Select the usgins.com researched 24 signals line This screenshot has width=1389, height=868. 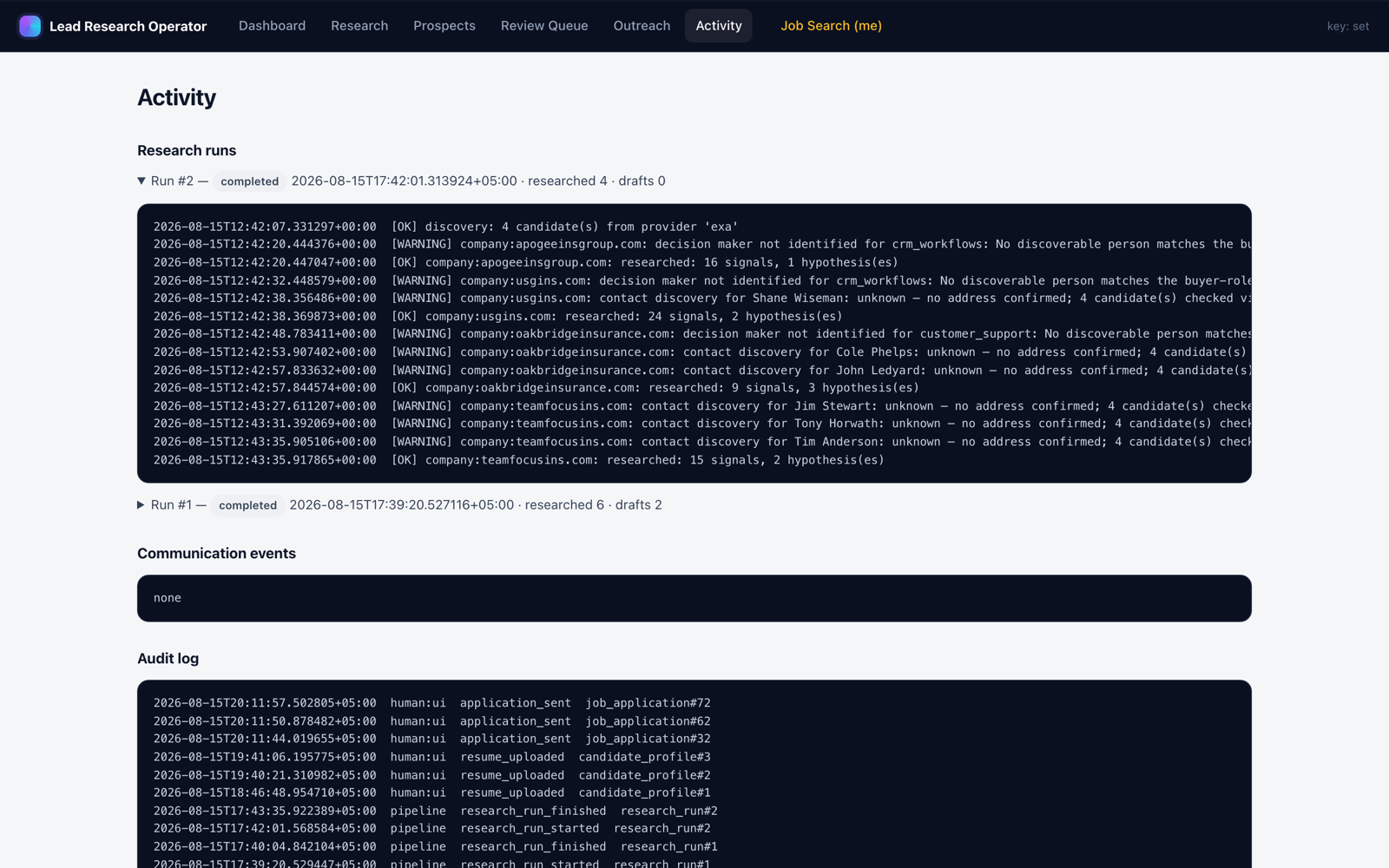[x=497, y=316]
